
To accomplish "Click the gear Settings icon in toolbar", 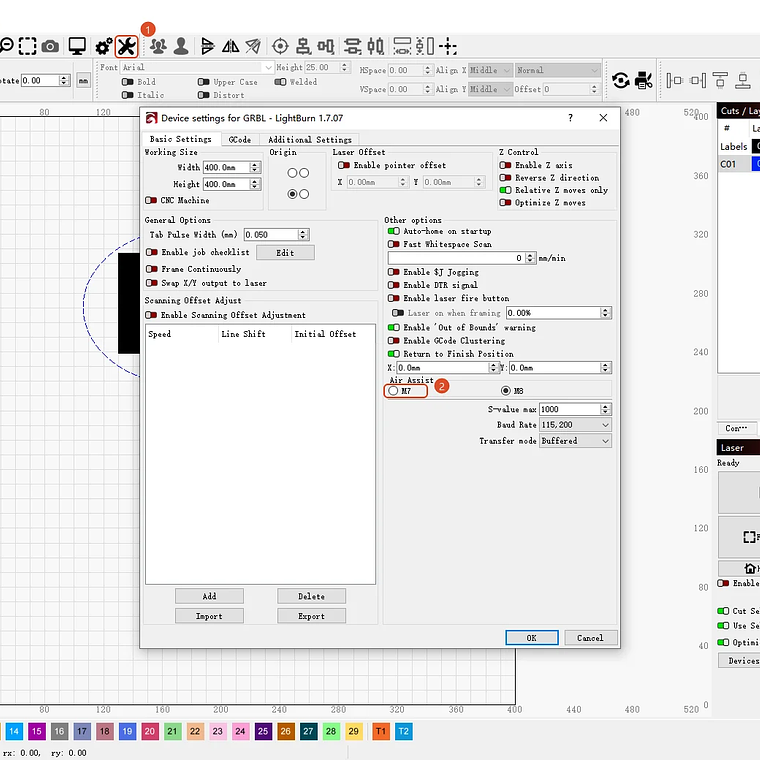I will pyautogui.click(x=103, y=46).
